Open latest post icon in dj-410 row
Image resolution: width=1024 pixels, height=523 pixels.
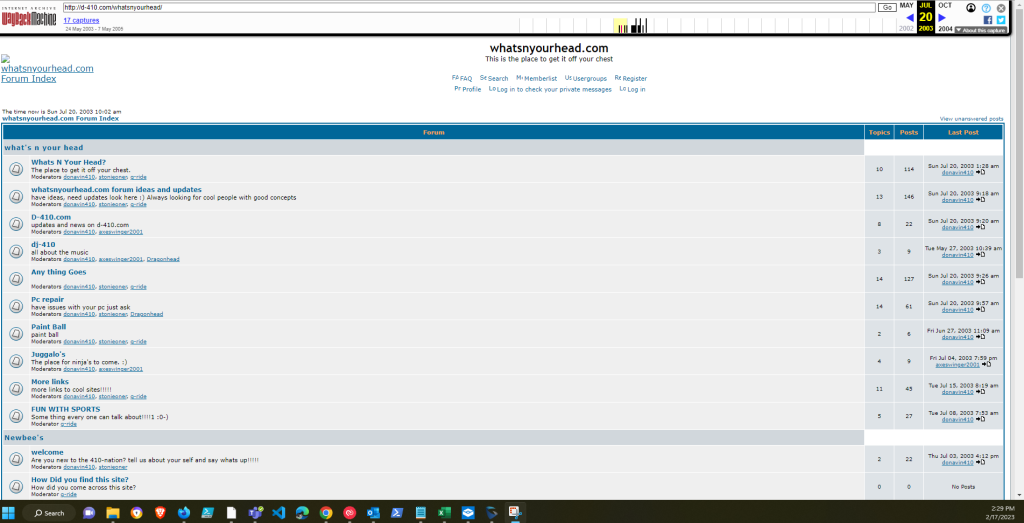[983, 255]
